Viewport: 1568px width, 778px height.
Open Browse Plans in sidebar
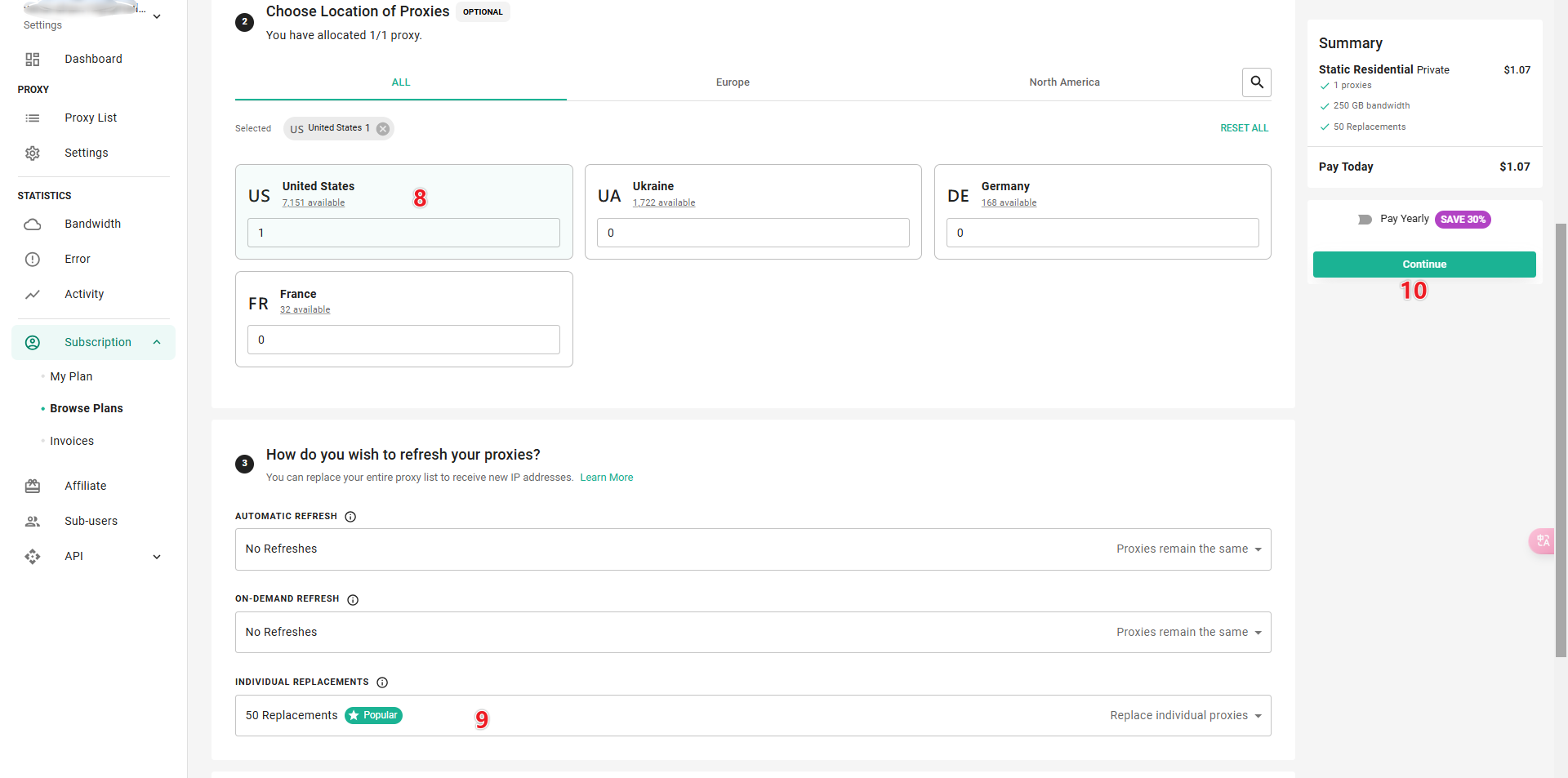click(87, 409)
